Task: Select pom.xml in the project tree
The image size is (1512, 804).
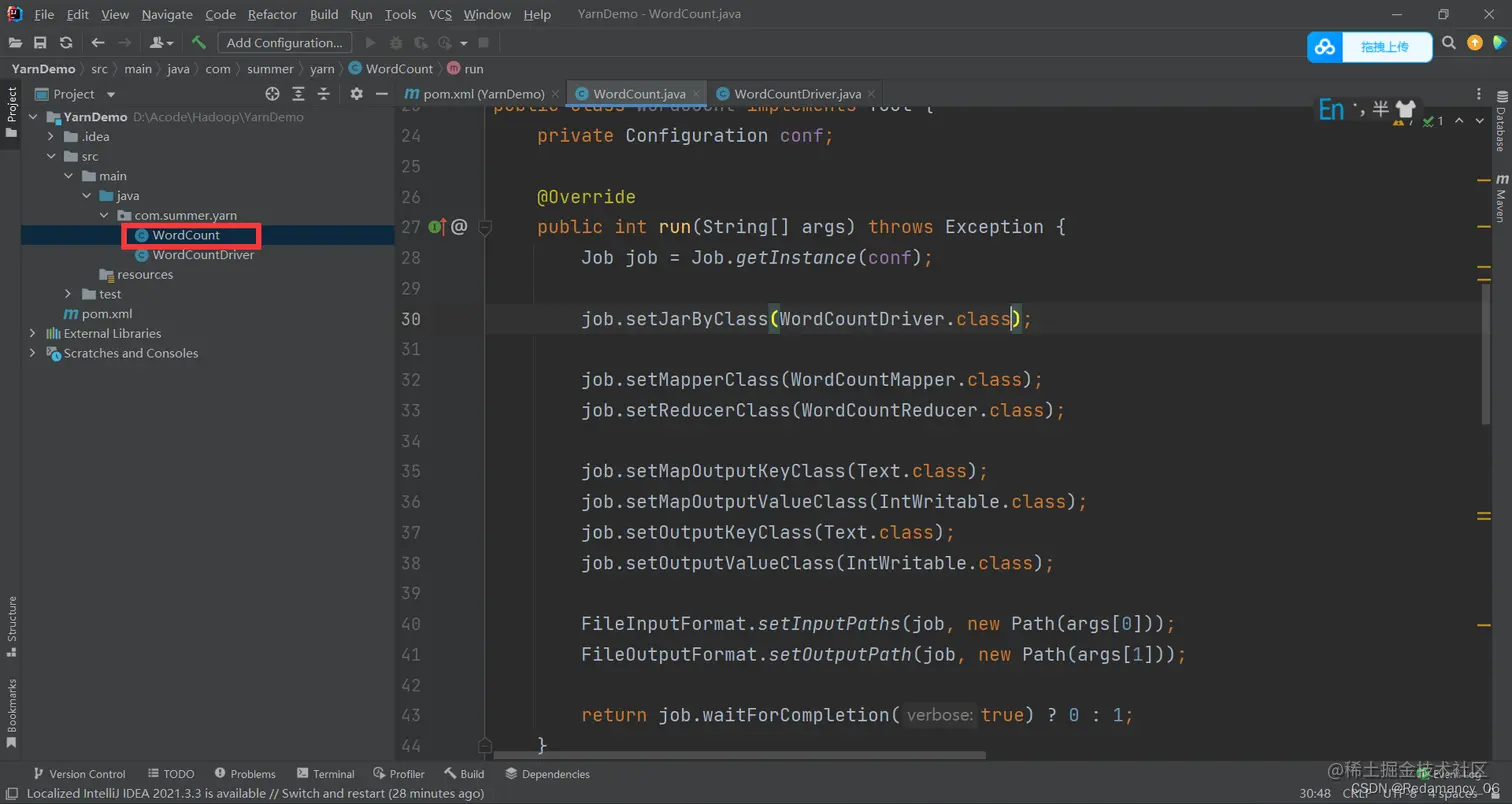Action: pos(107,314)
